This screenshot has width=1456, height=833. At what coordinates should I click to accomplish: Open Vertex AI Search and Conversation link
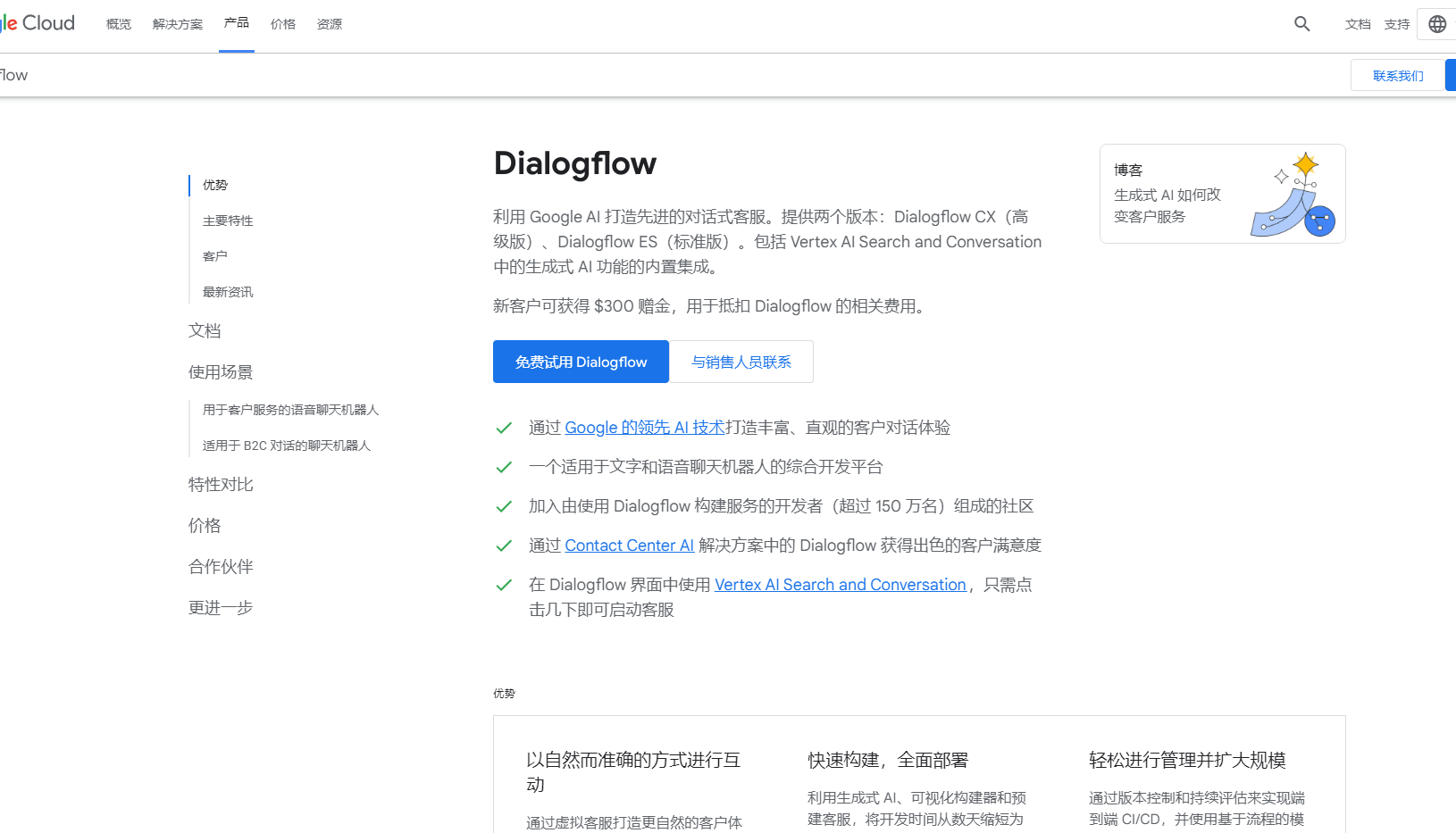pos(840,585)
